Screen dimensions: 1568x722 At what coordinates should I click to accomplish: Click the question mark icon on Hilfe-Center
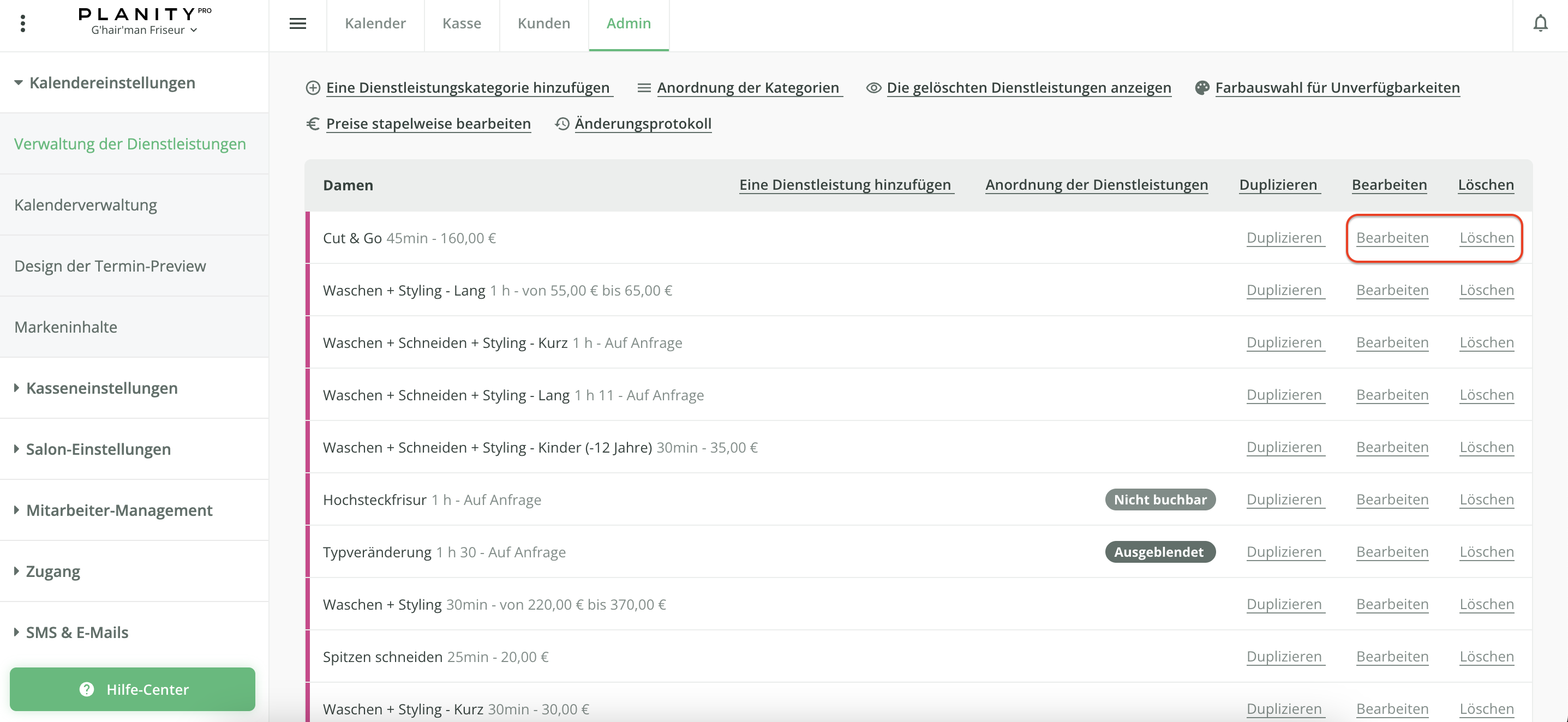(x=86, y=689)
